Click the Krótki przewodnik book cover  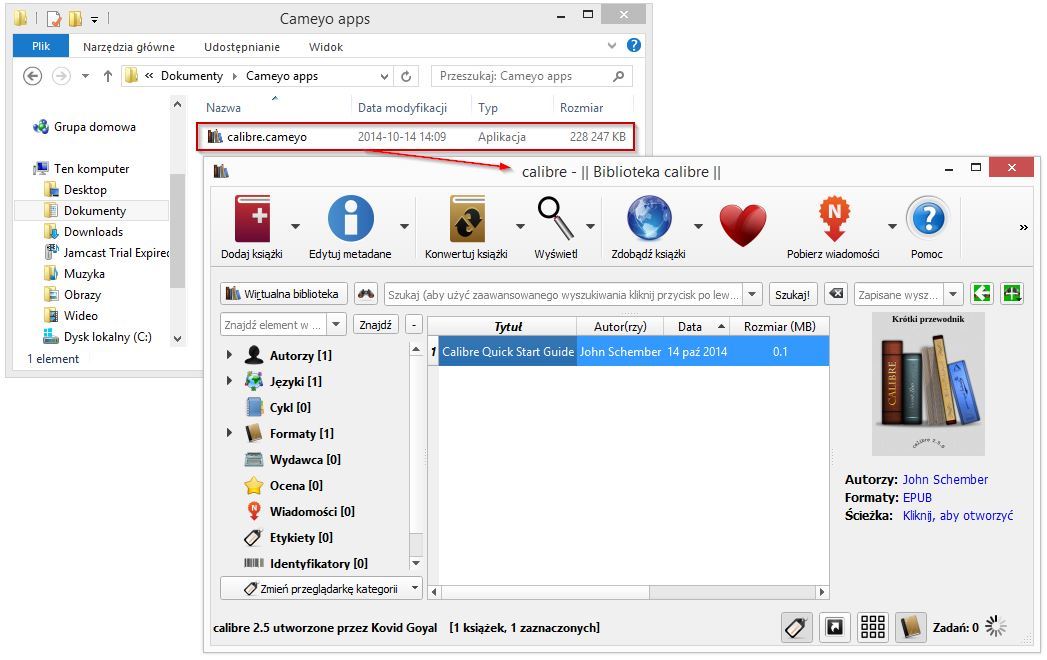tap(928, 384)
